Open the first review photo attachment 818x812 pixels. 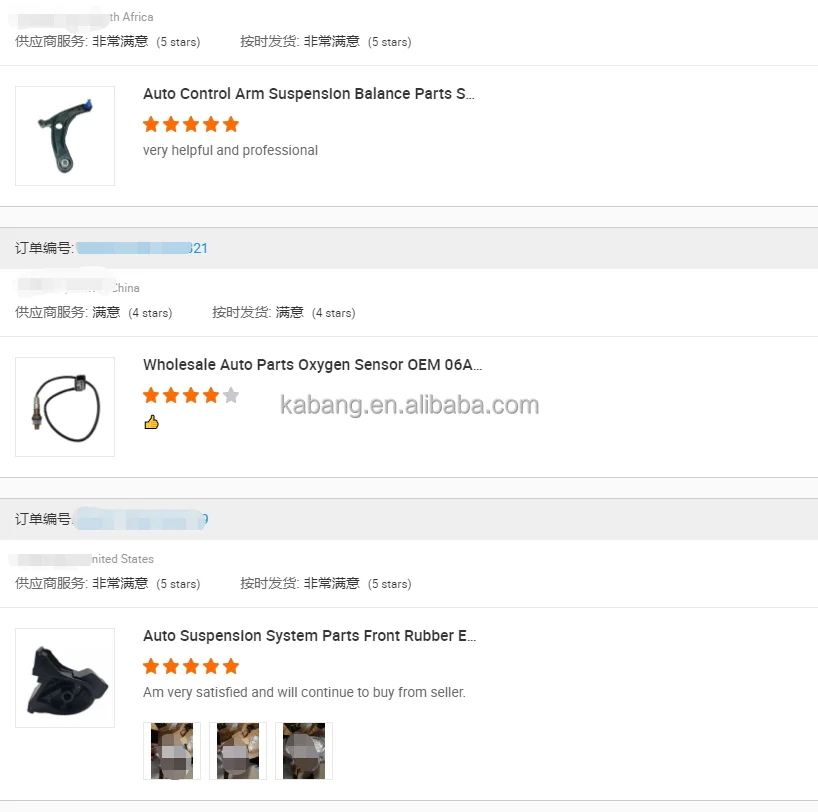[x=172, y=750]
